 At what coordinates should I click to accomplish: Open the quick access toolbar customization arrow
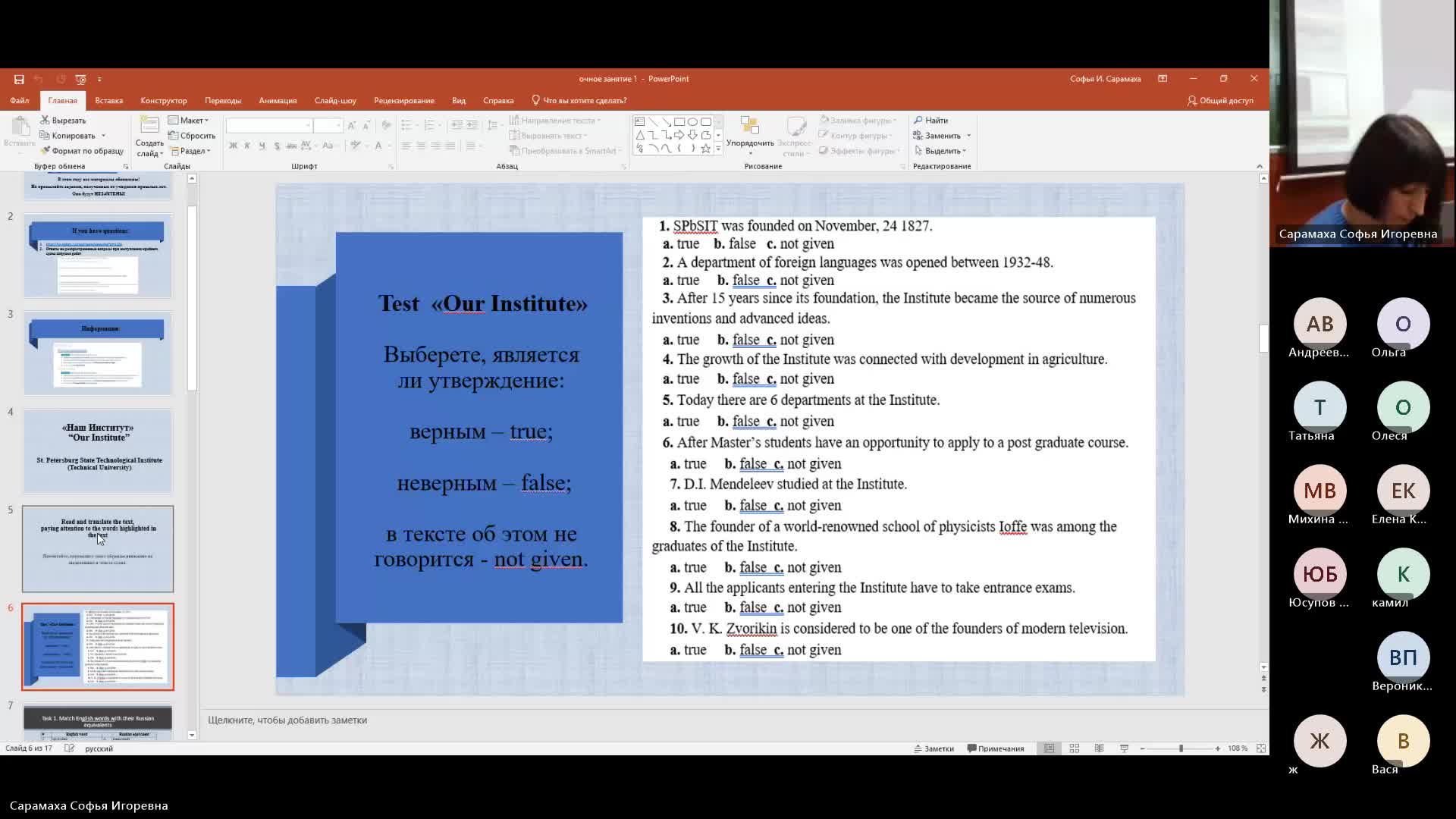coord(99,79)
